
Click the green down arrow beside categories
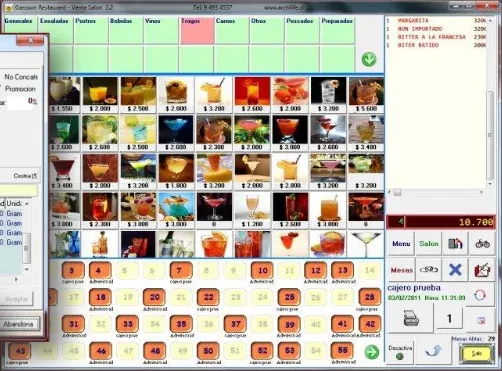(x=369, y=59)
